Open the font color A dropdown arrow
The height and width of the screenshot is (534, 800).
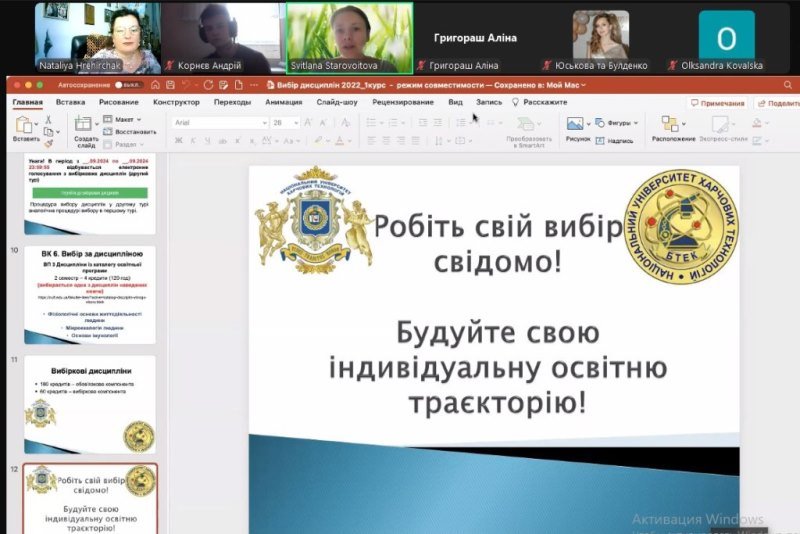tap(350, 141)
